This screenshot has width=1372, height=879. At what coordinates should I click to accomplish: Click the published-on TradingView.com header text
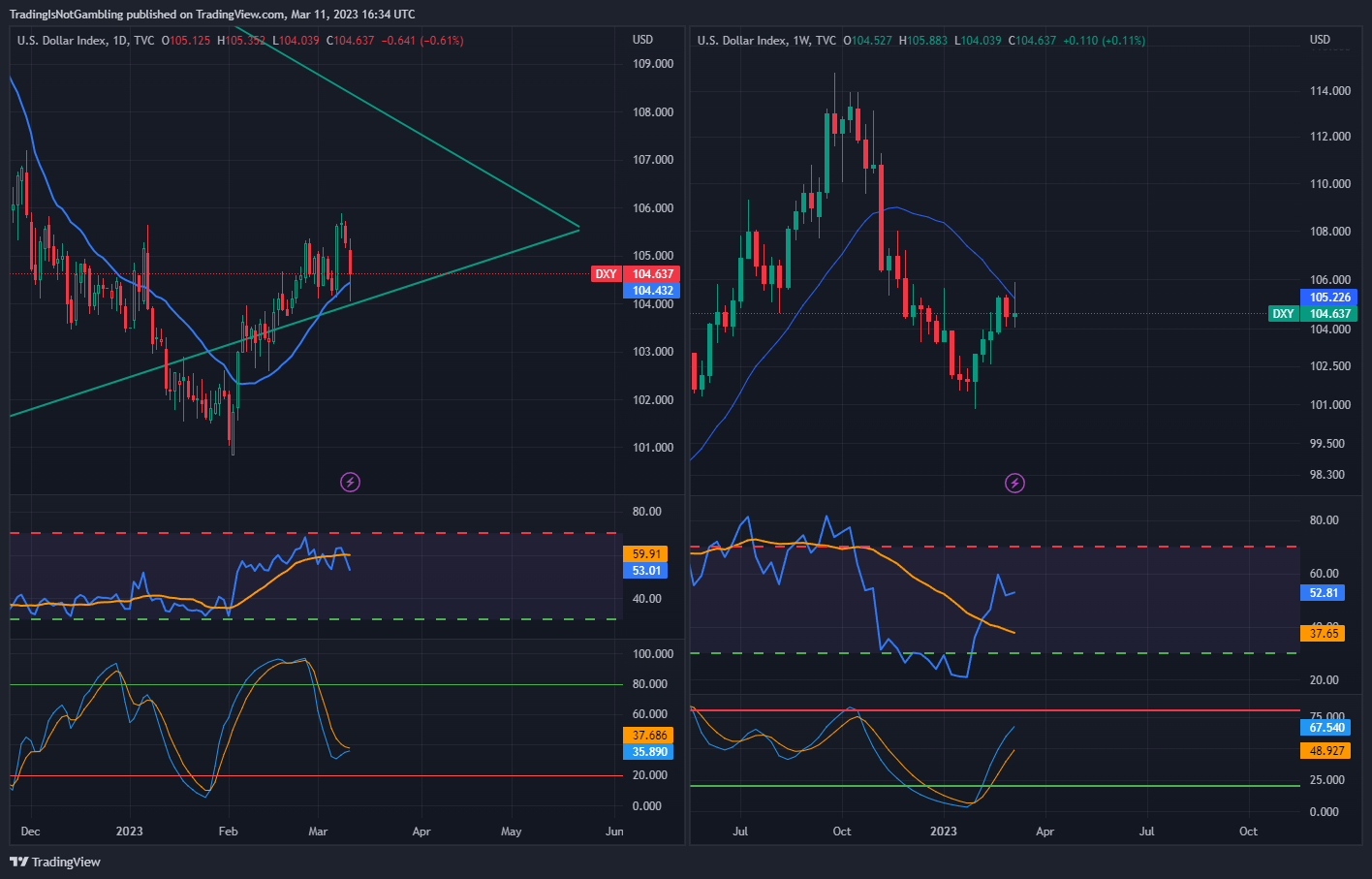coord(212,15)
